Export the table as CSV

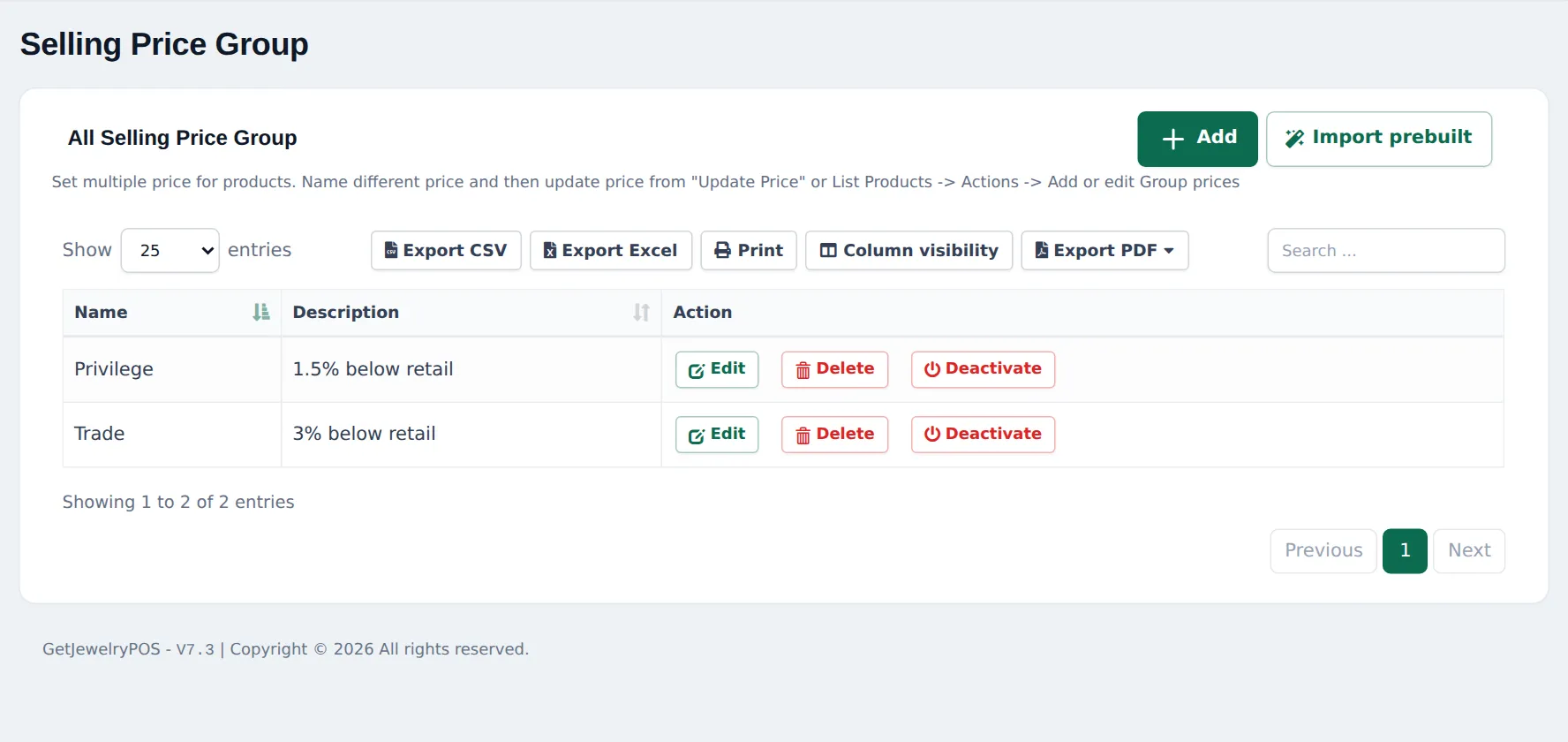tap(446, 251)
